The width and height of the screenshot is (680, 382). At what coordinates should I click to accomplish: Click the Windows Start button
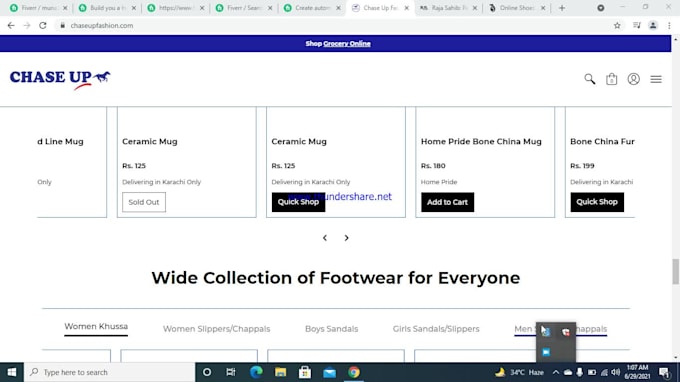12,372
